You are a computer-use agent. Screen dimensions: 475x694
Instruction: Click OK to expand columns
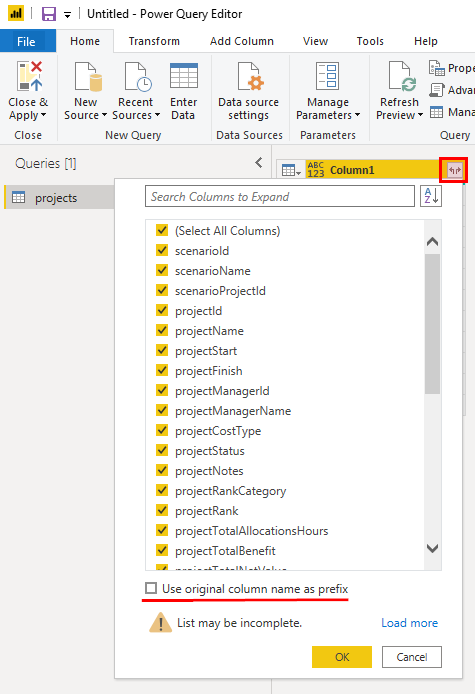click(x=342, y=657)
